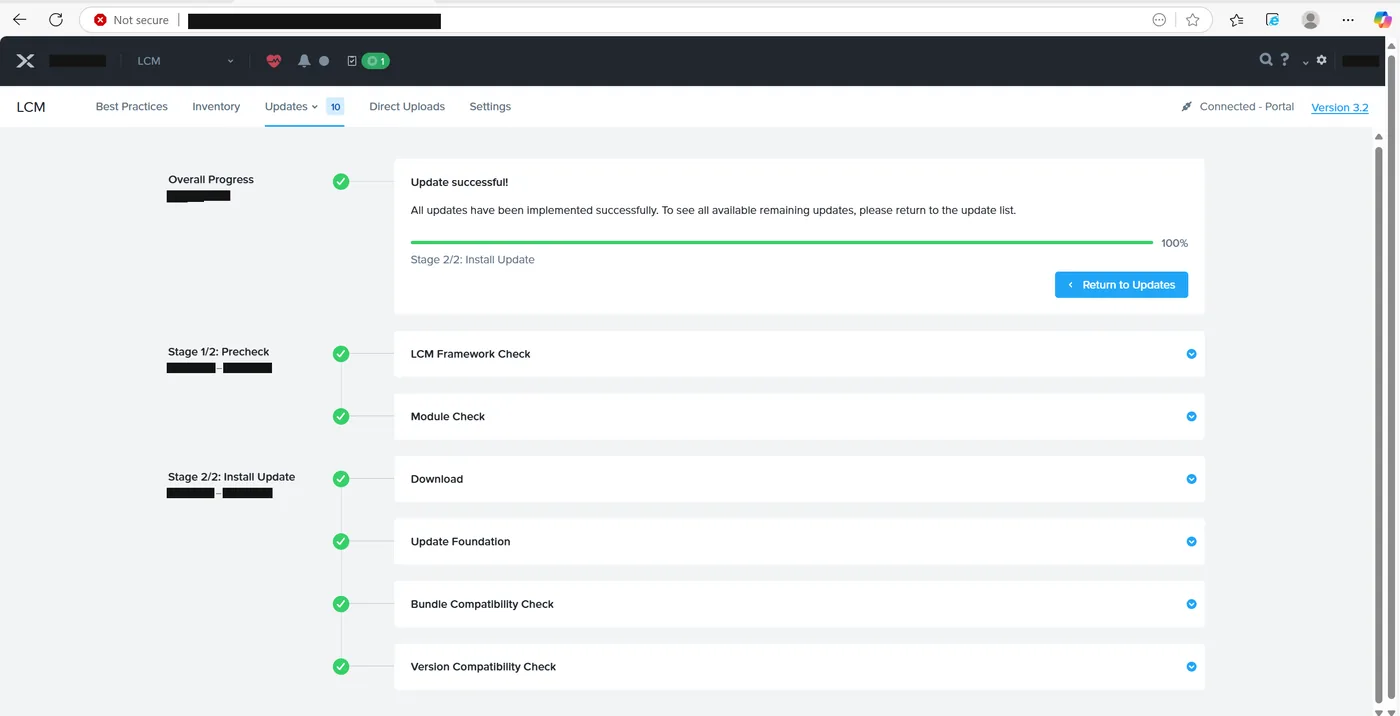This screenshot has width=1400, height=716.
Task: Reload the page with the refresh icon
Action: tap(56, 20)
